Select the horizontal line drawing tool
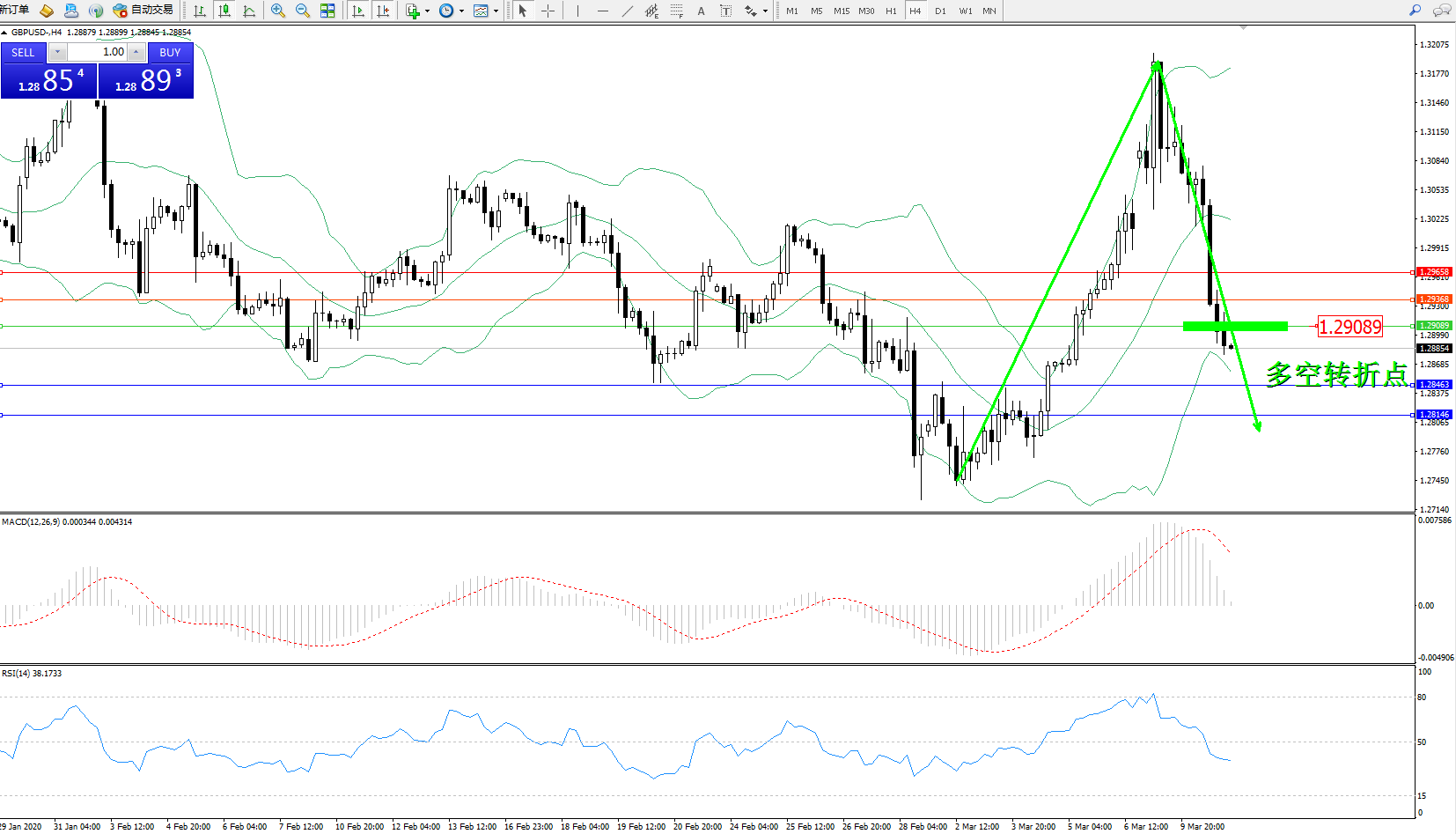The width and height of the screenshot is (1456, 834). (x=602, y=11)
